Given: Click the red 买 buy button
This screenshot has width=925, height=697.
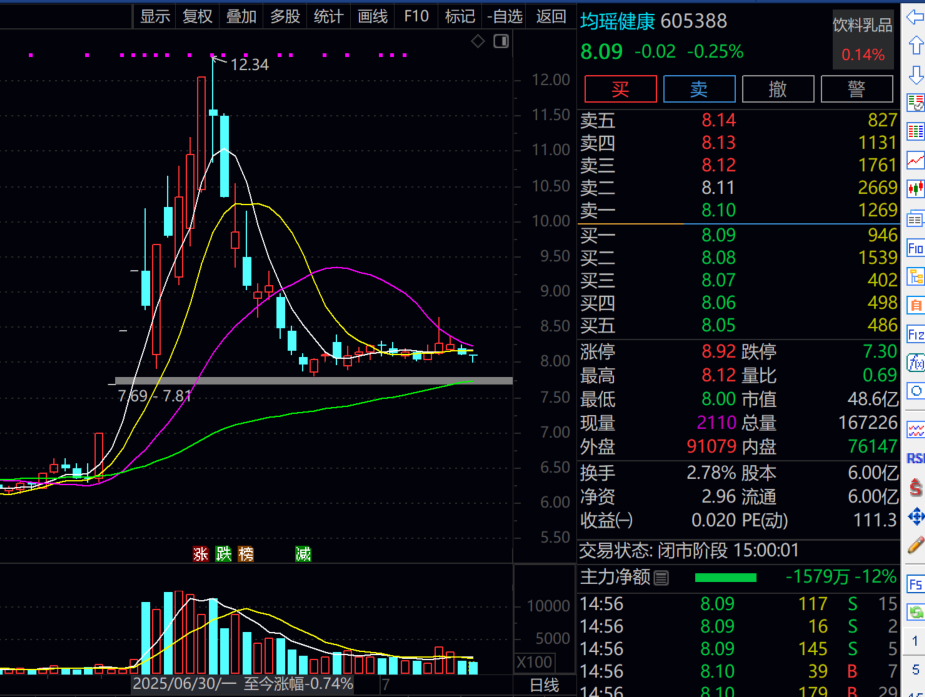Looking at the screenshot, I should coord(621,89).
